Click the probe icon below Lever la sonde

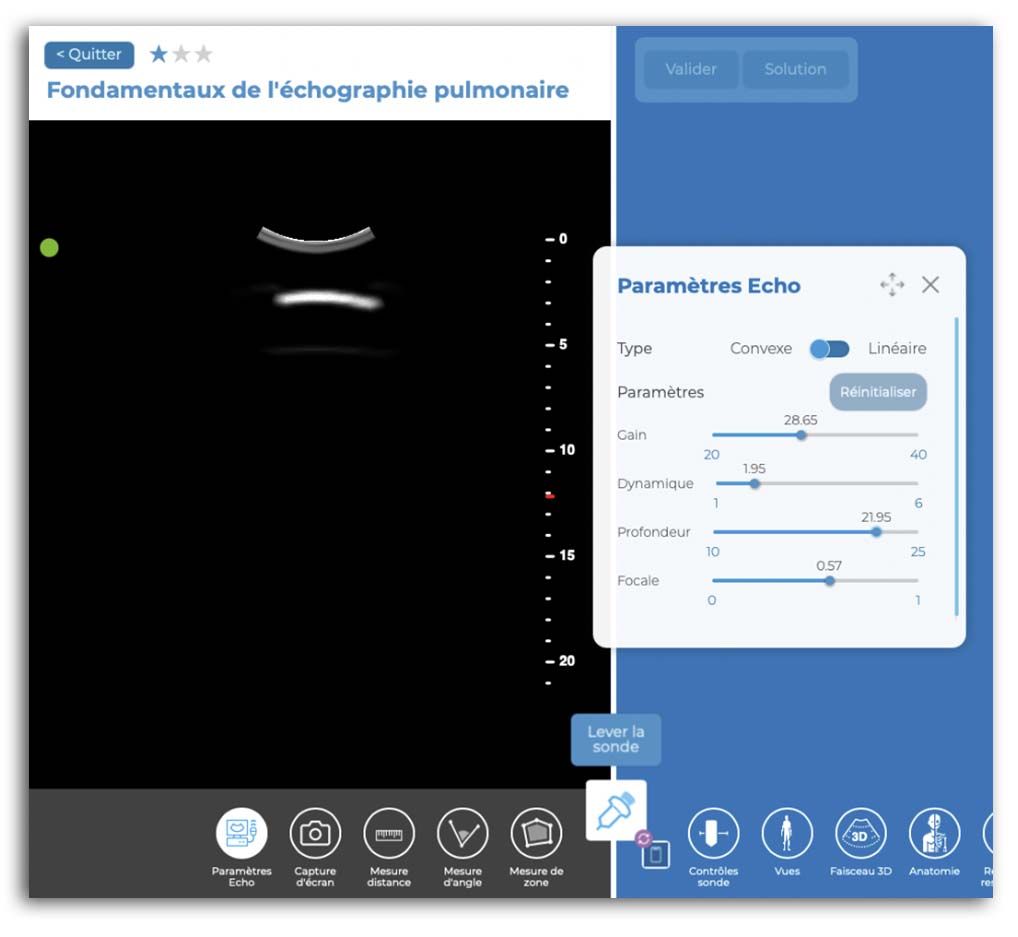point(616,810)
